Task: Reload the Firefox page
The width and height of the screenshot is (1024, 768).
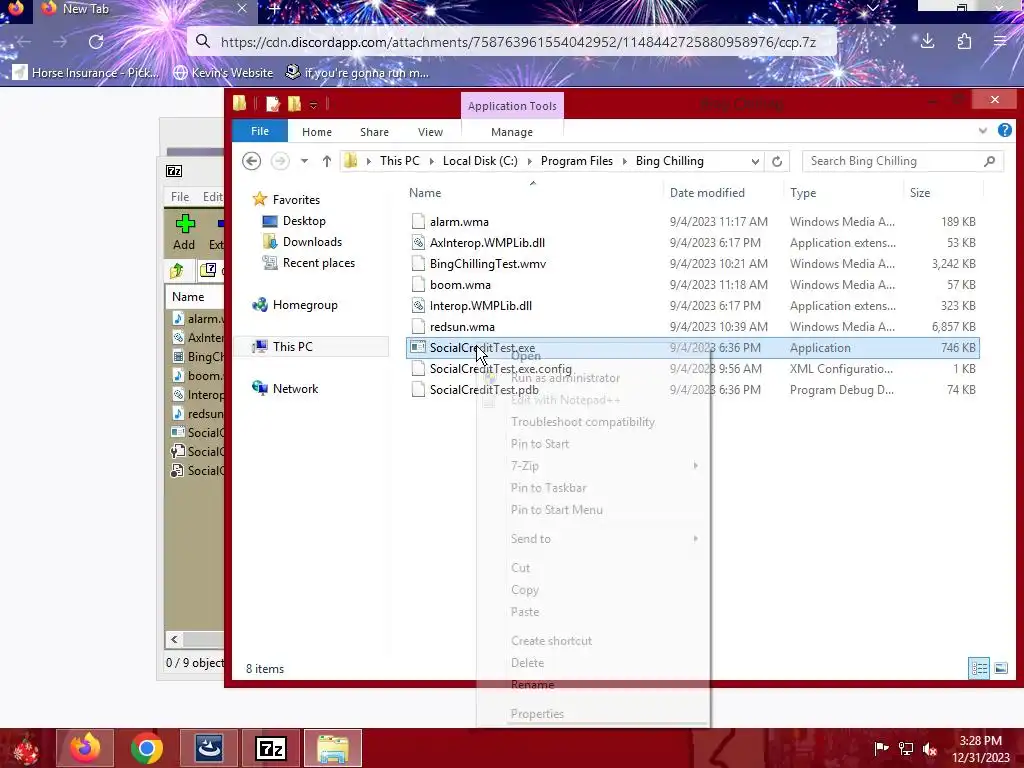Action: point(96,42)
